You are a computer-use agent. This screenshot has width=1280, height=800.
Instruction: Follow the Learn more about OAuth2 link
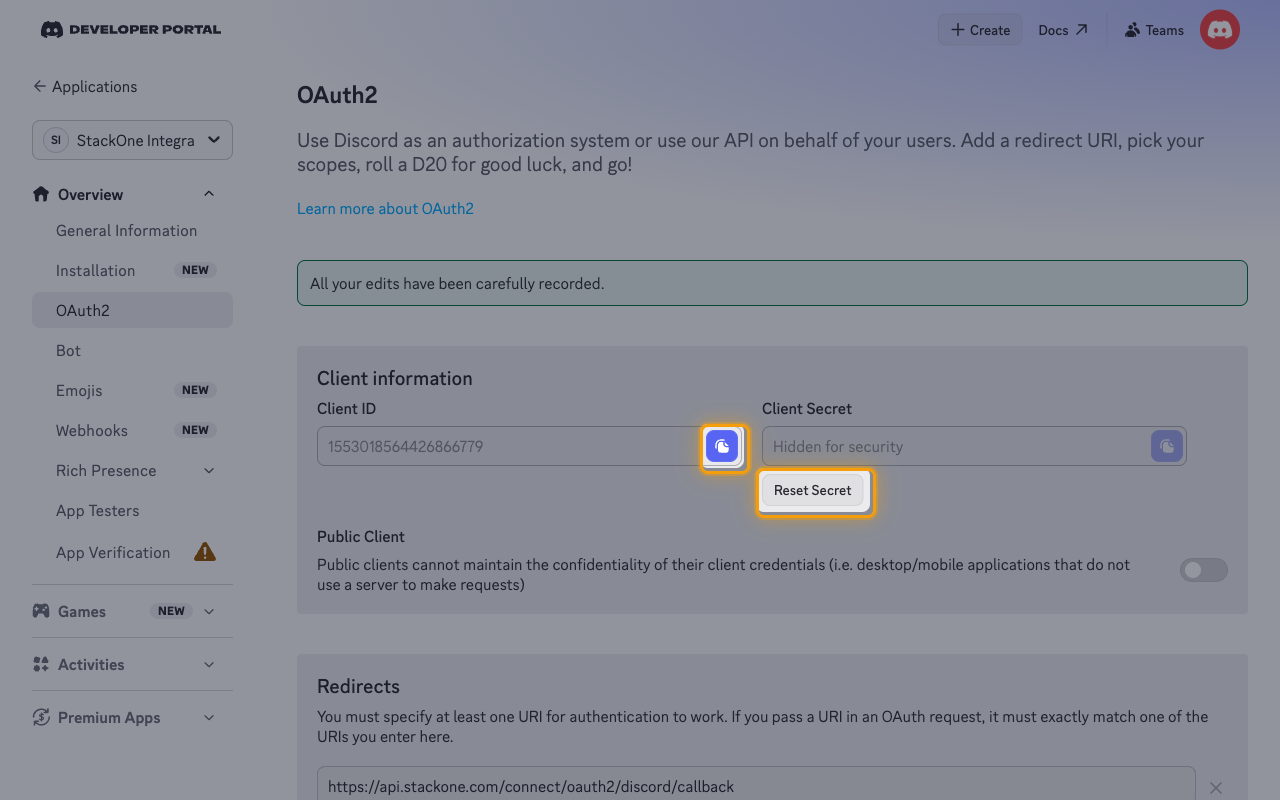pos(385,208)
